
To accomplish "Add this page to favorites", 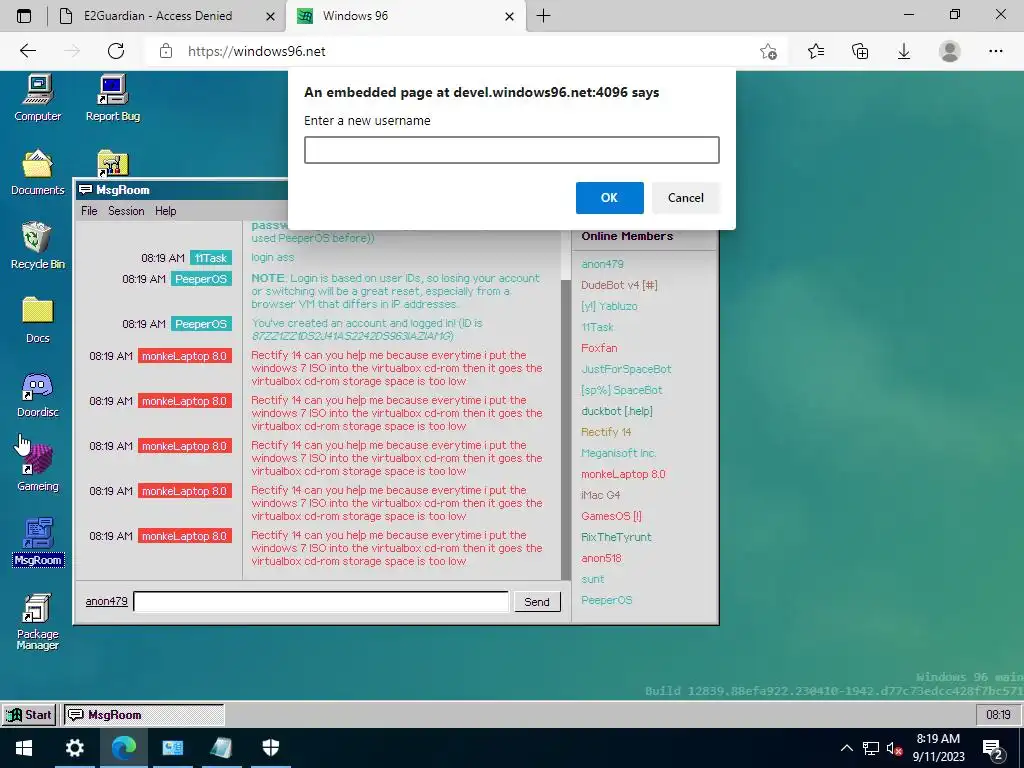I will pos(769,51).
